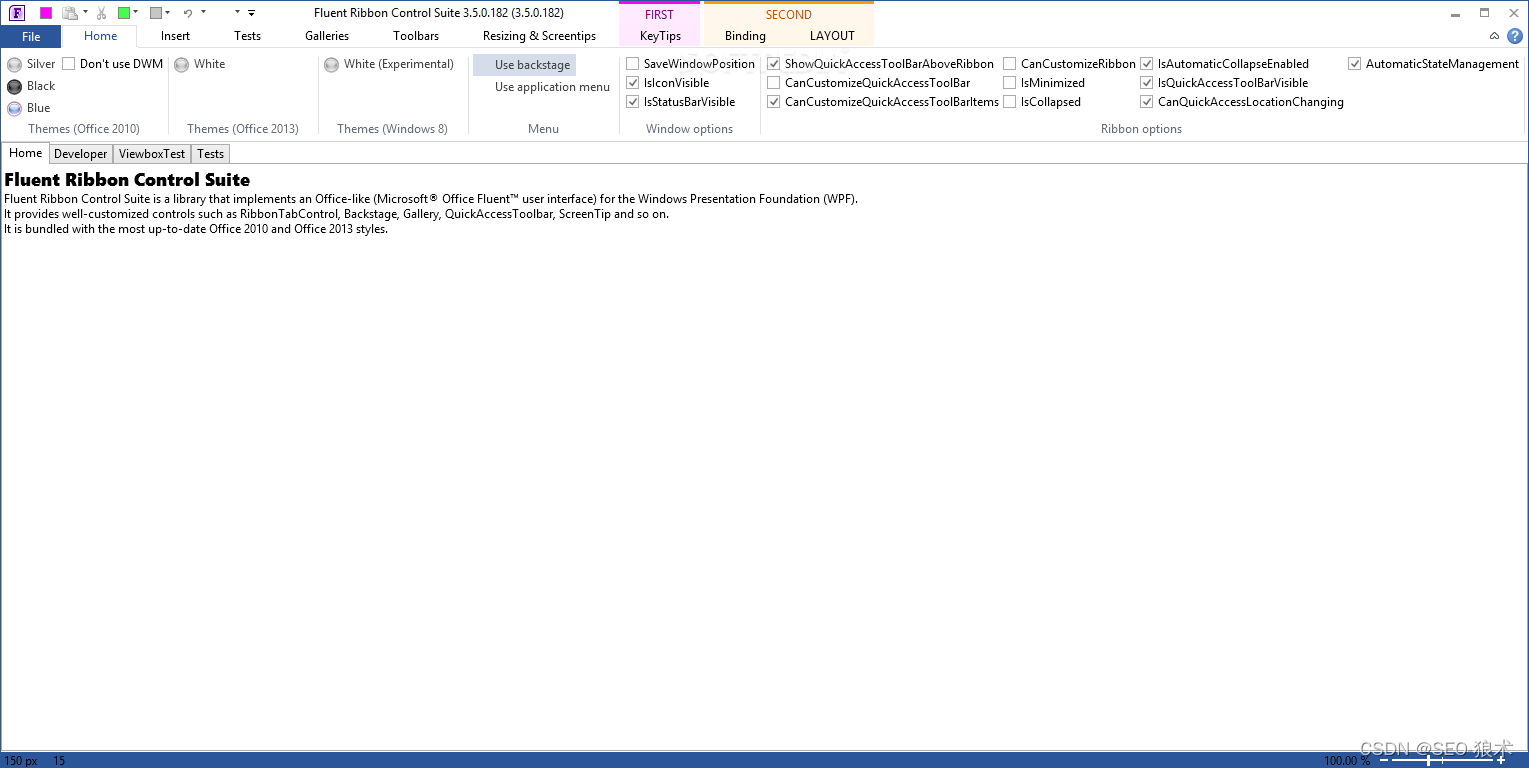Click the Cut scissors icon
1529x768 pixels.
pos(101,13)
